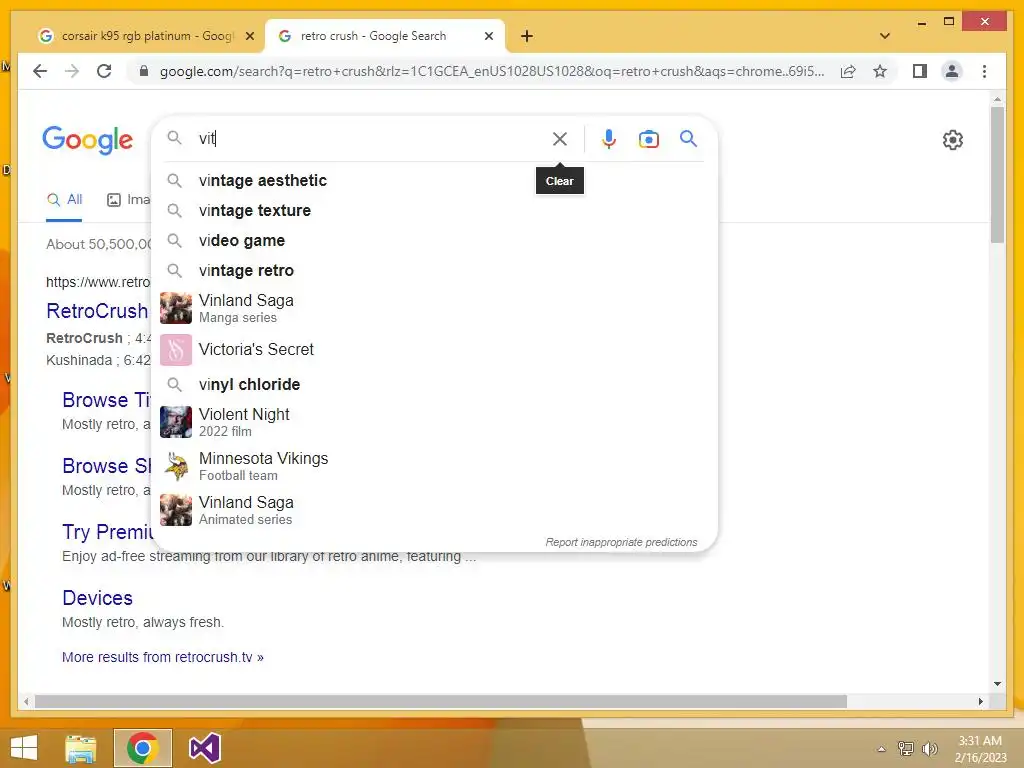This screenshot has width=1024, height=768.
Task: Click scroll-right arrow of horizontal scrollbar
Action: (x=980, y=701)
